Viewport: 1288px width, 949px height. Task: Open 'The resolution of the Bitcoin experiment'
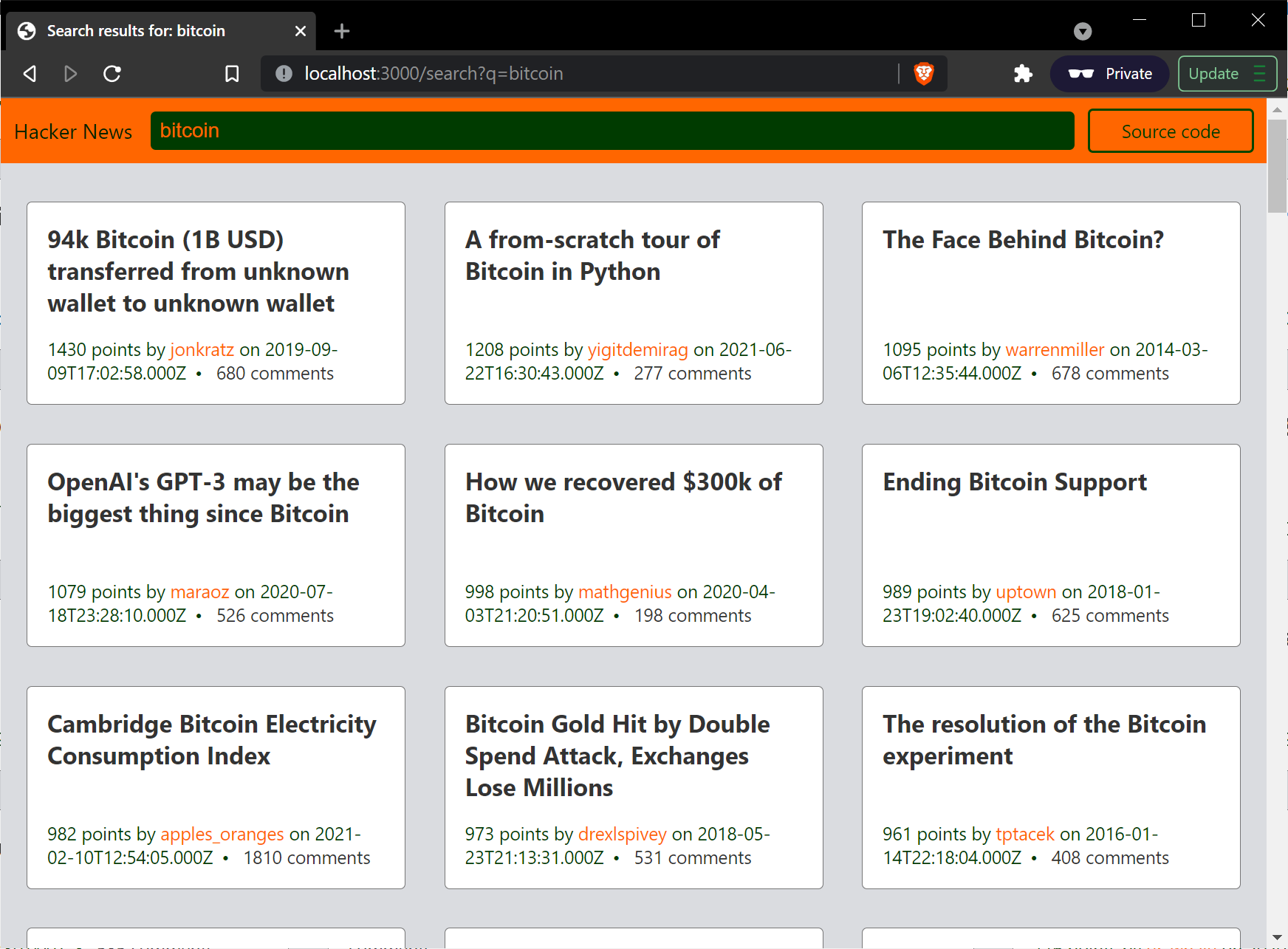(1044, 740)
